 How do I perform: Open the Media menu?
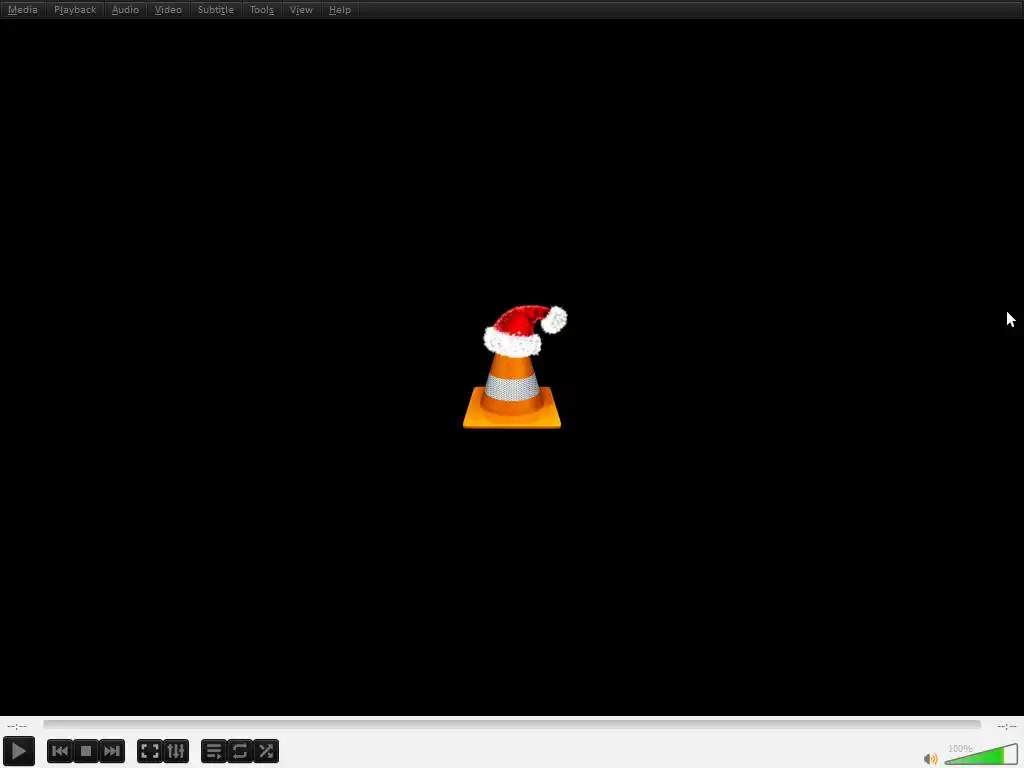coord(22,10)
